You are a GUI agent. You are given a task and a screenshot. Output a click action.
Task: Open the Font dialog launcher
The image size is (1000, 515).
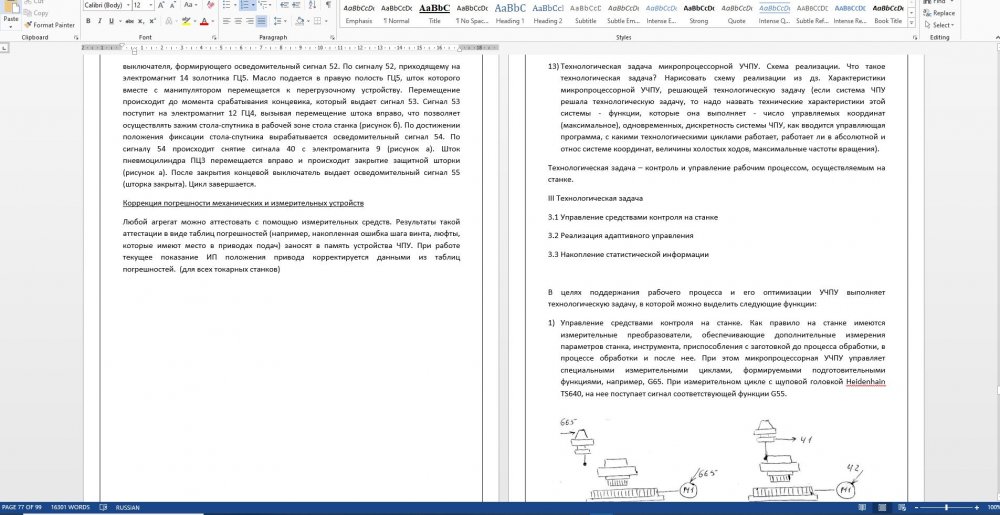tap(214, 38)
